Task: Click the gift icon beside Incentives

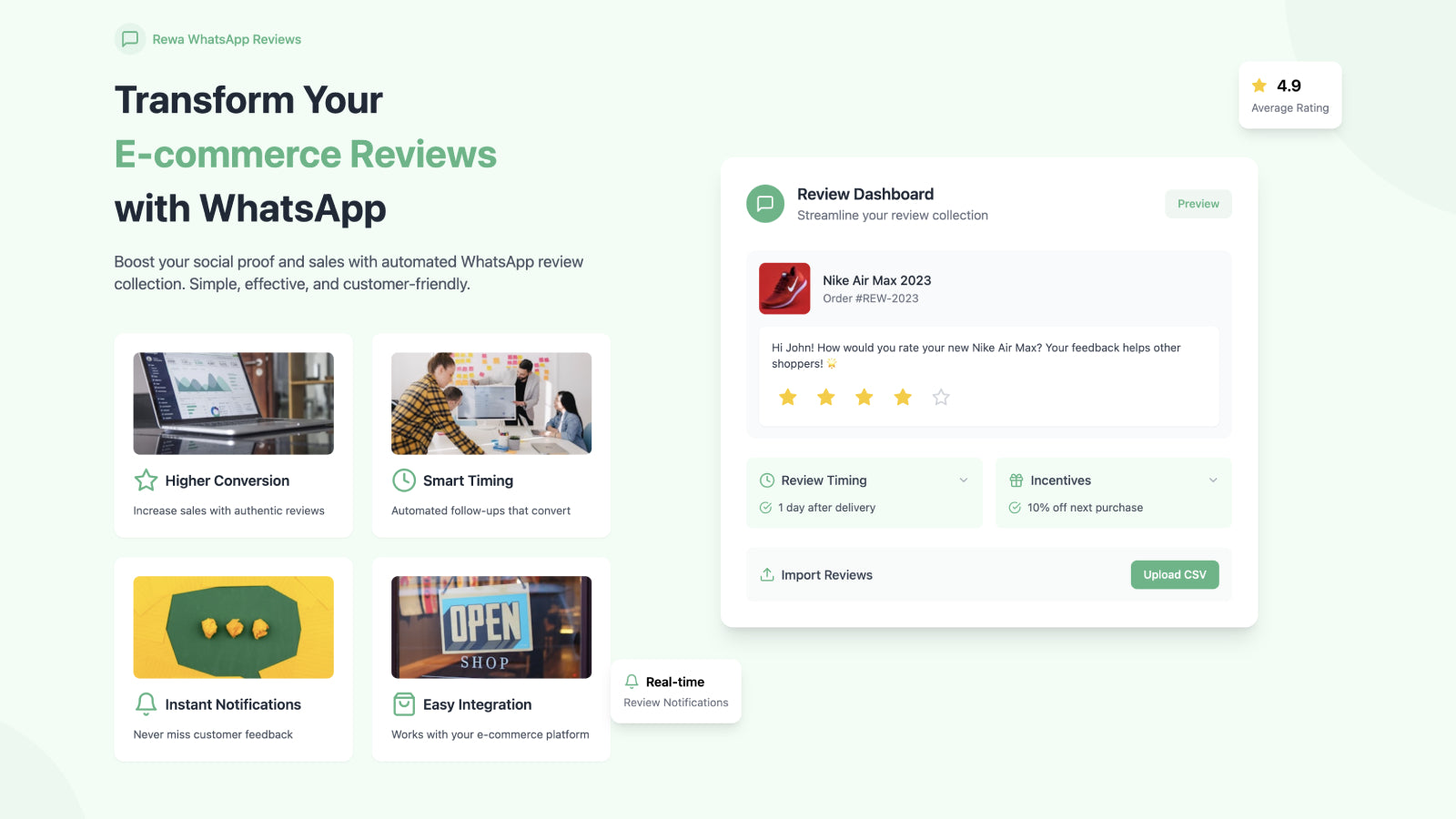Action: (1016, 480)
